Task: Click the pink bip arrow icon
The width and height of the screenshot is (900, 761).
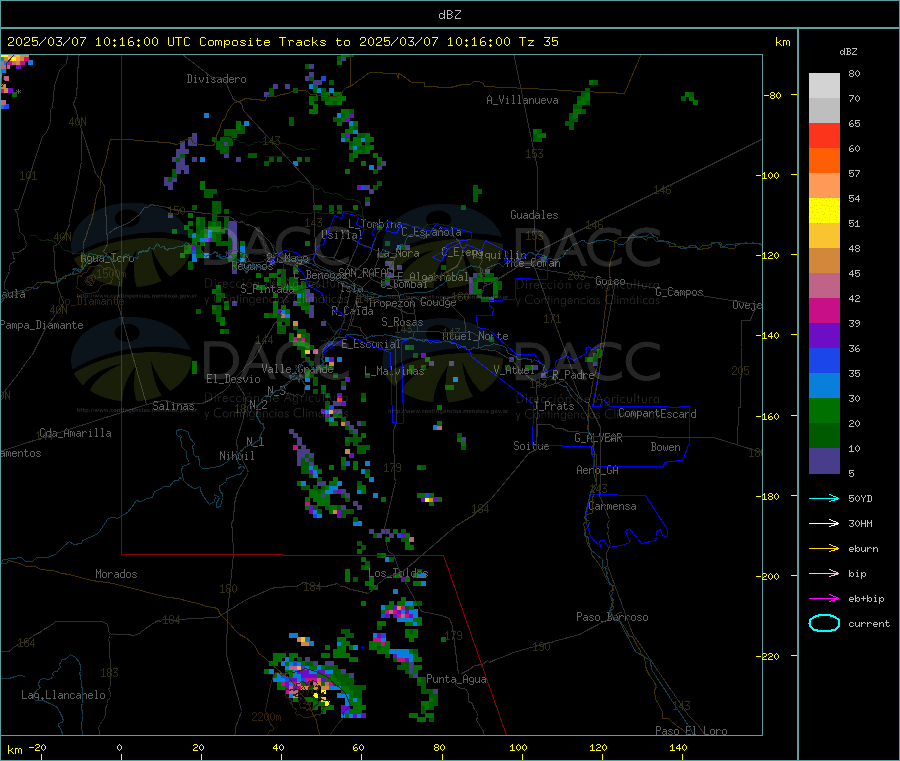Action: click(824, 573)
